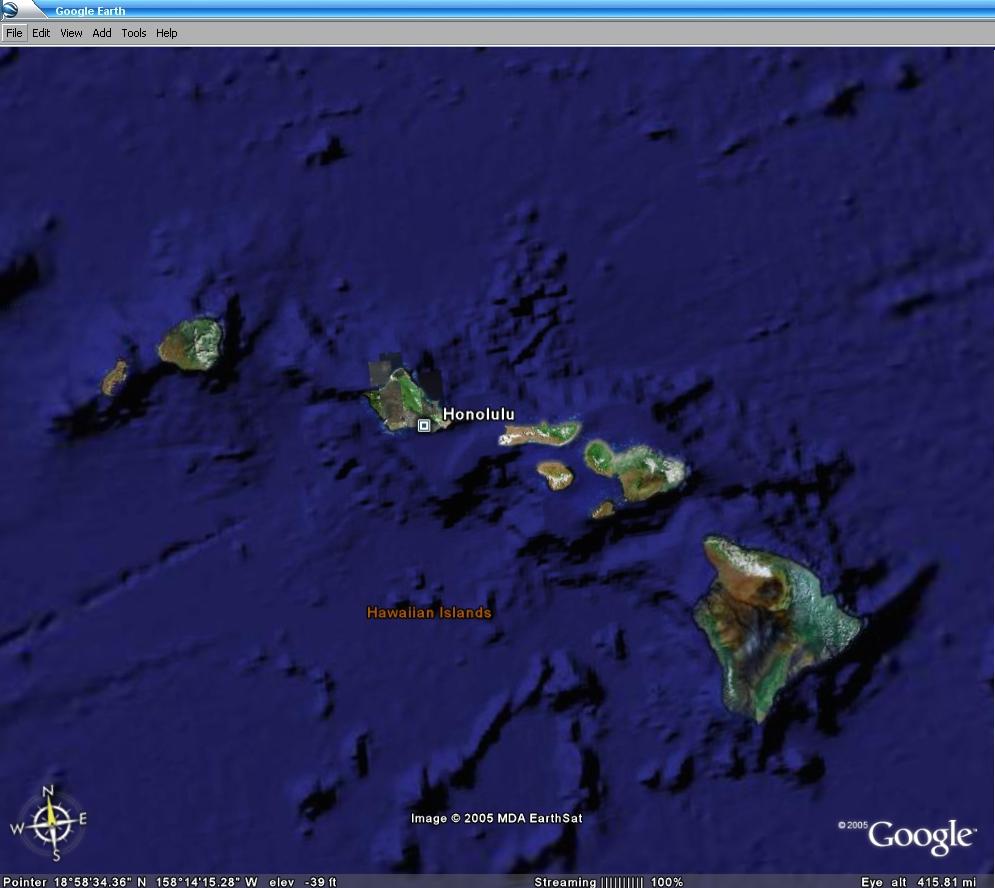Viewport: 995px width, 888px height.
Task: Click the Honolulu placemark square icon
Action: 424,425
